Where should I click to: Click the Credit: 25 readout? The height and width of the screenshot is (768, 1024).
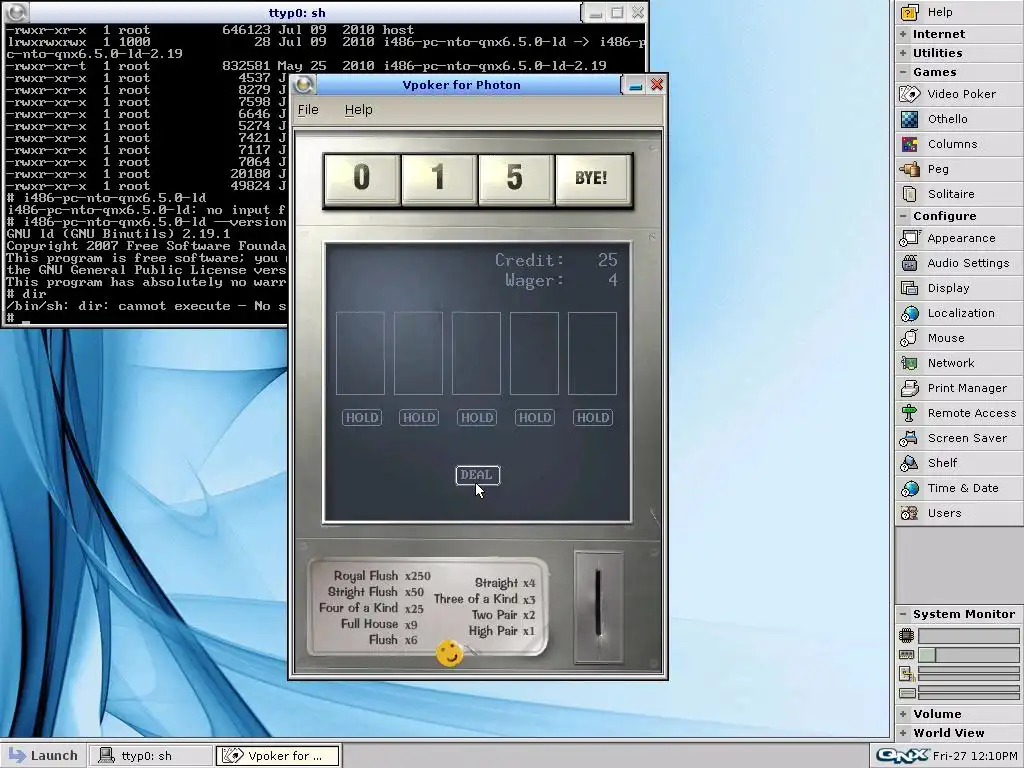point(556,260)
